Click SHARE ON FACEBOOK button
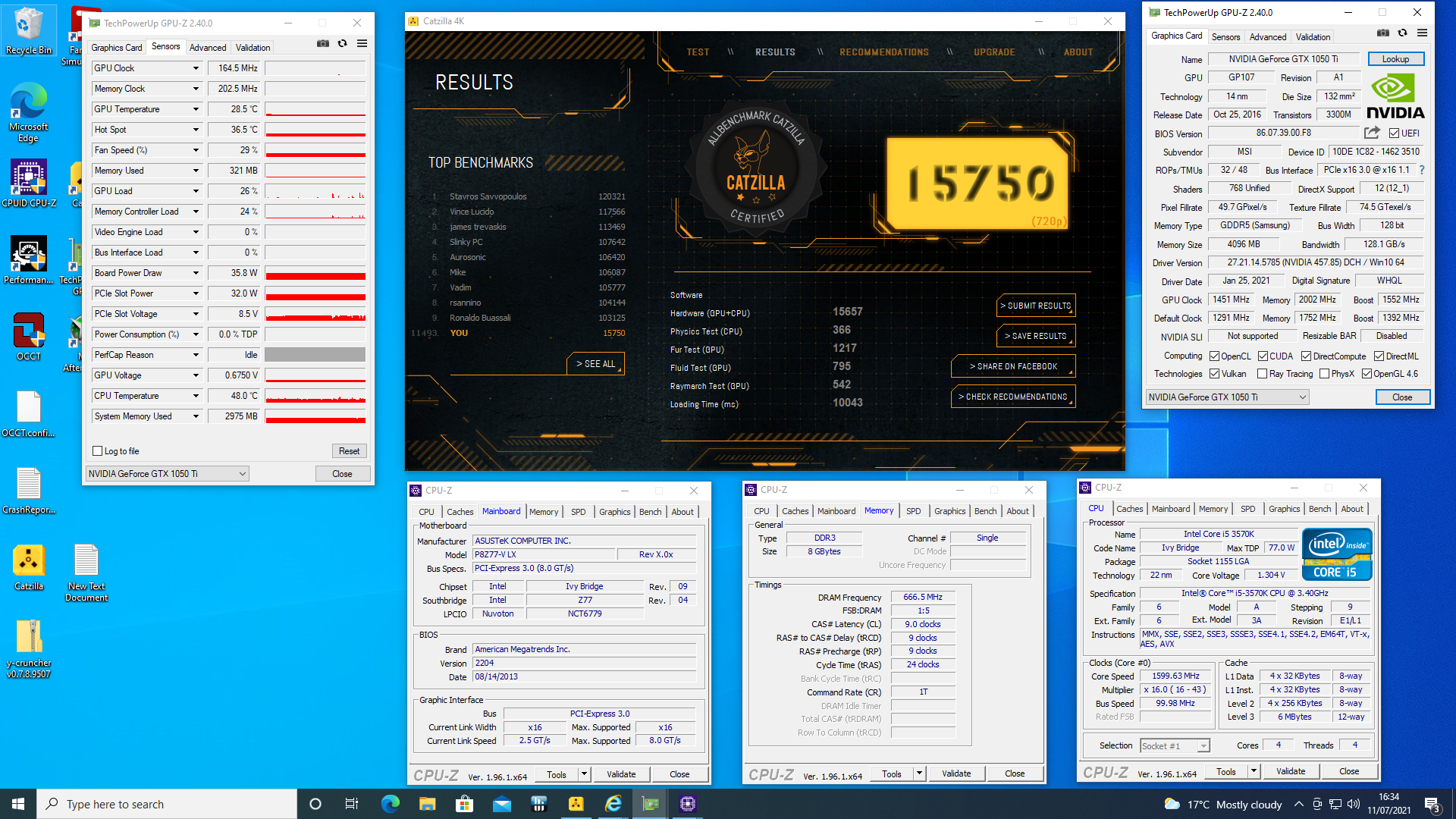 click(1013, 366)
